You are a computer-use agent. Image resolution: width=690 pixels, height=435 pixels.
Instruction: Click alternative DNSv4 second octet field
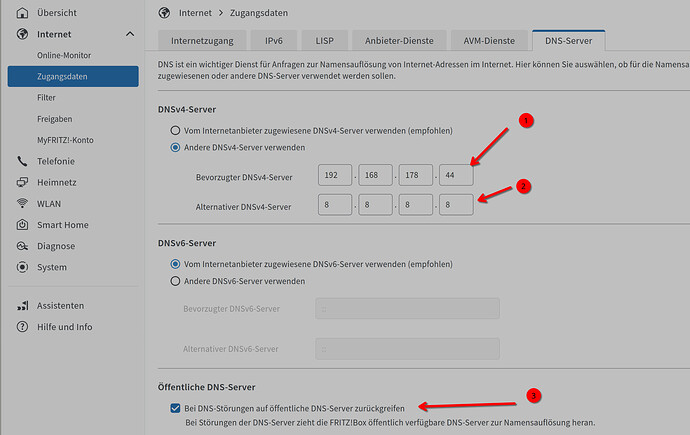click(375, 205)
